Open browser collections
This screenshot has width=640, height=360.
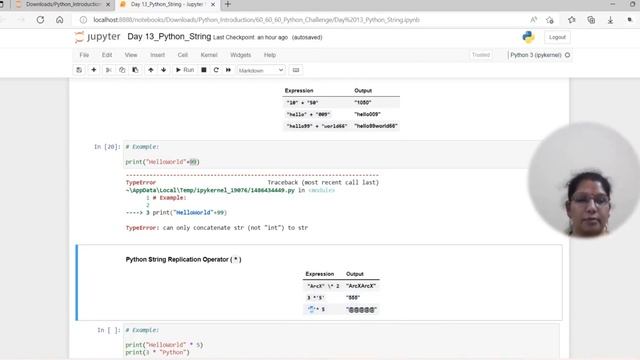pyautogui.click(x=591, y=20)
